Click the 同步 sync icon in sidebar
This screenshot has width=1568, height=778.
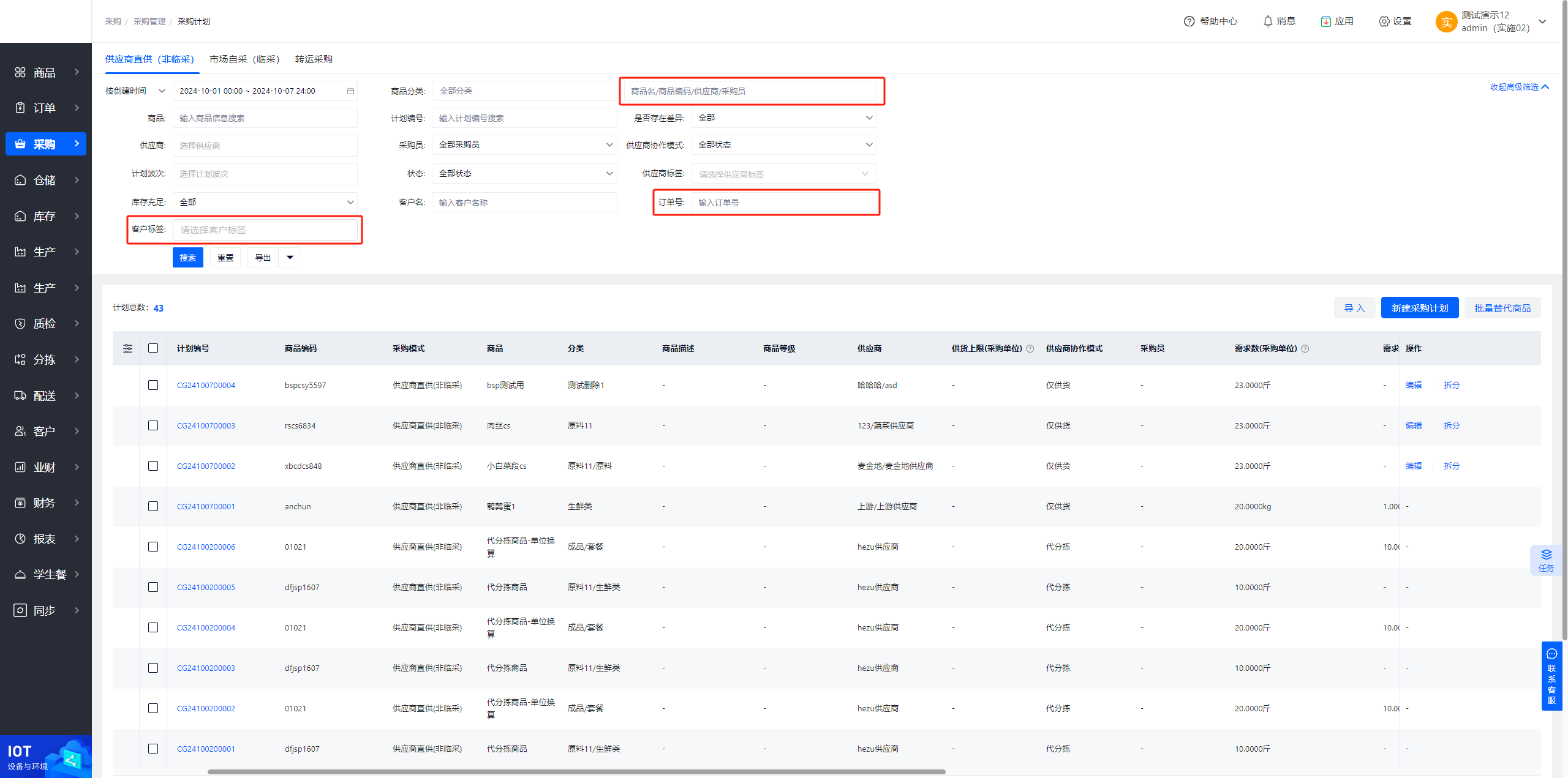click(20, 610)
